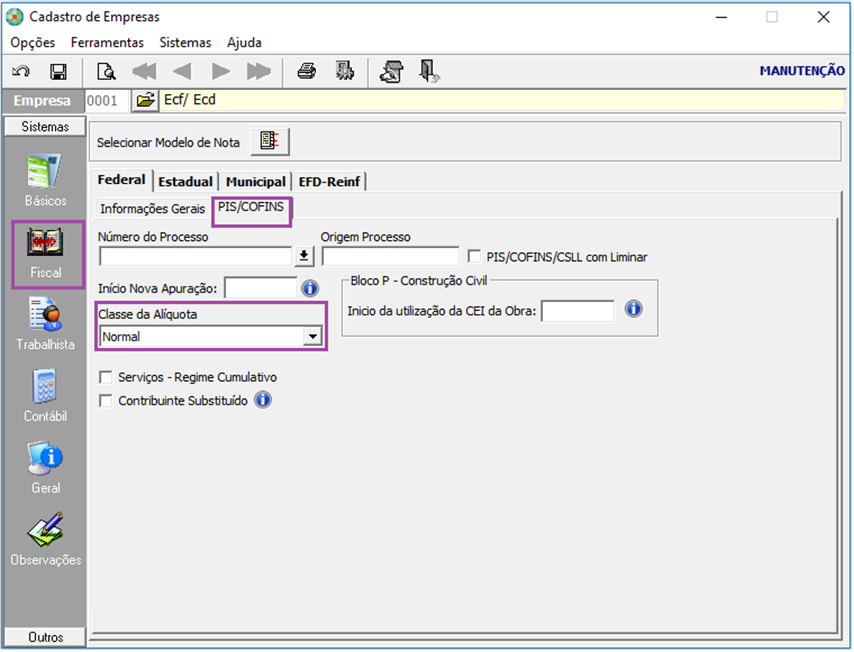This screenshot has height=652, width=854.
Task: Open the search document preview icon
Action: click(x=106, y=71)
